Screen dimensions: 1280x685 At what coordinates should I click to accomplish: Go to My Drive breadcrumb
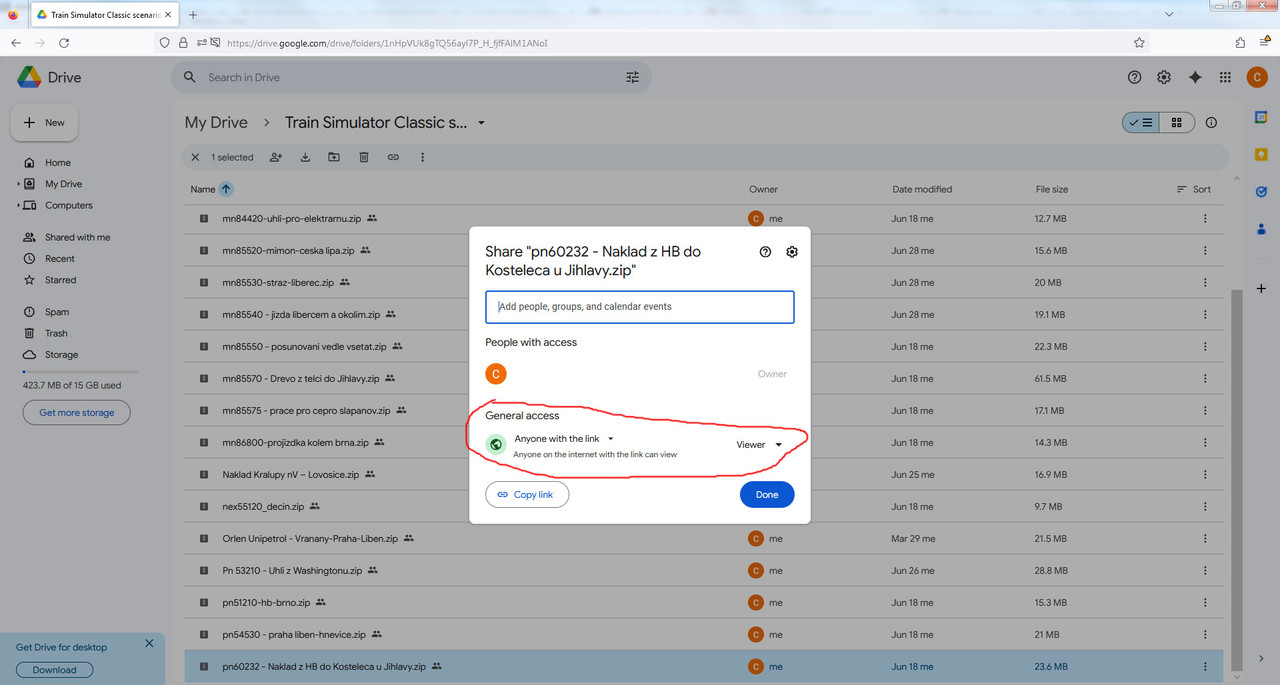pyautogui.click(x=216, y=123)
